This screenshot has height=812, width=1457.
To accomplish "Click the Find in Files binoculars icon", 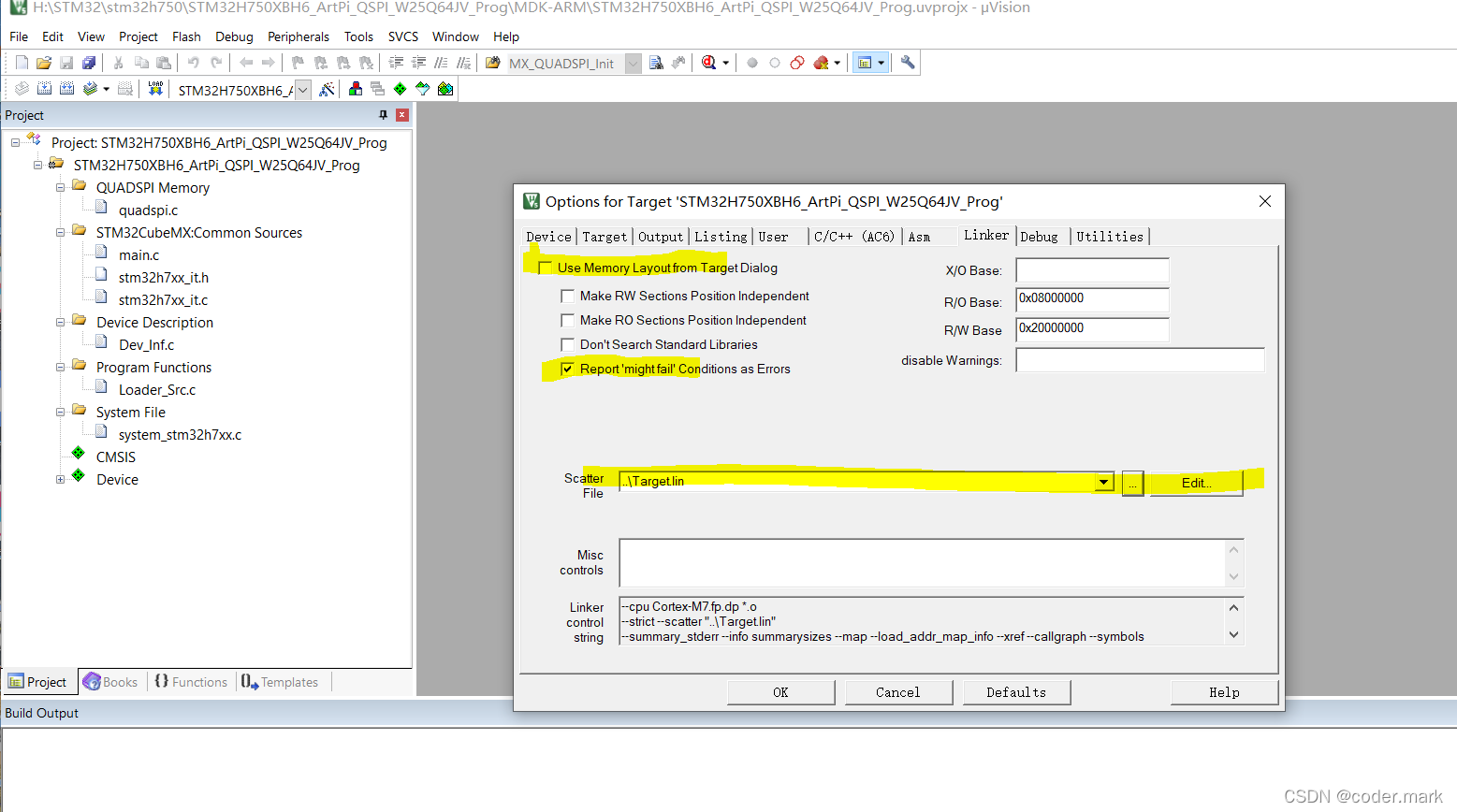I will [493, 63].
